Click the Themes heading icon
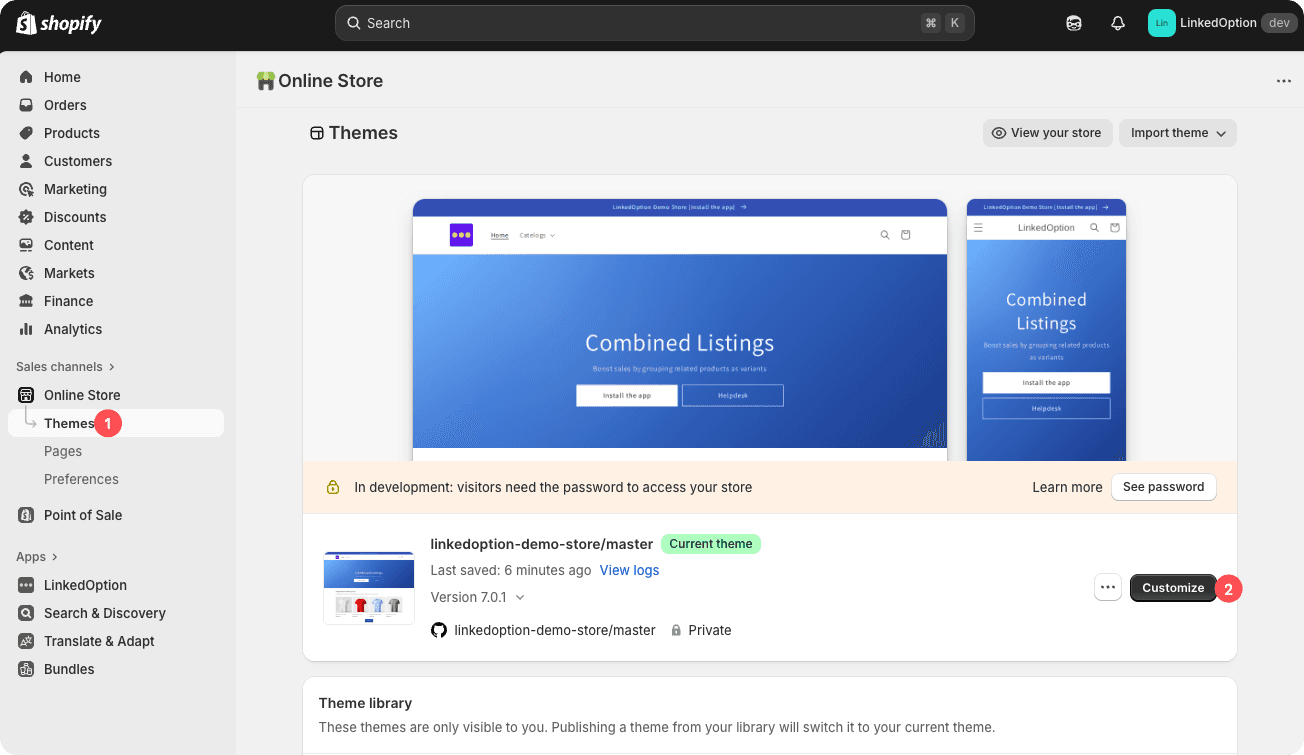1304x755 pixels. point(317,133)
